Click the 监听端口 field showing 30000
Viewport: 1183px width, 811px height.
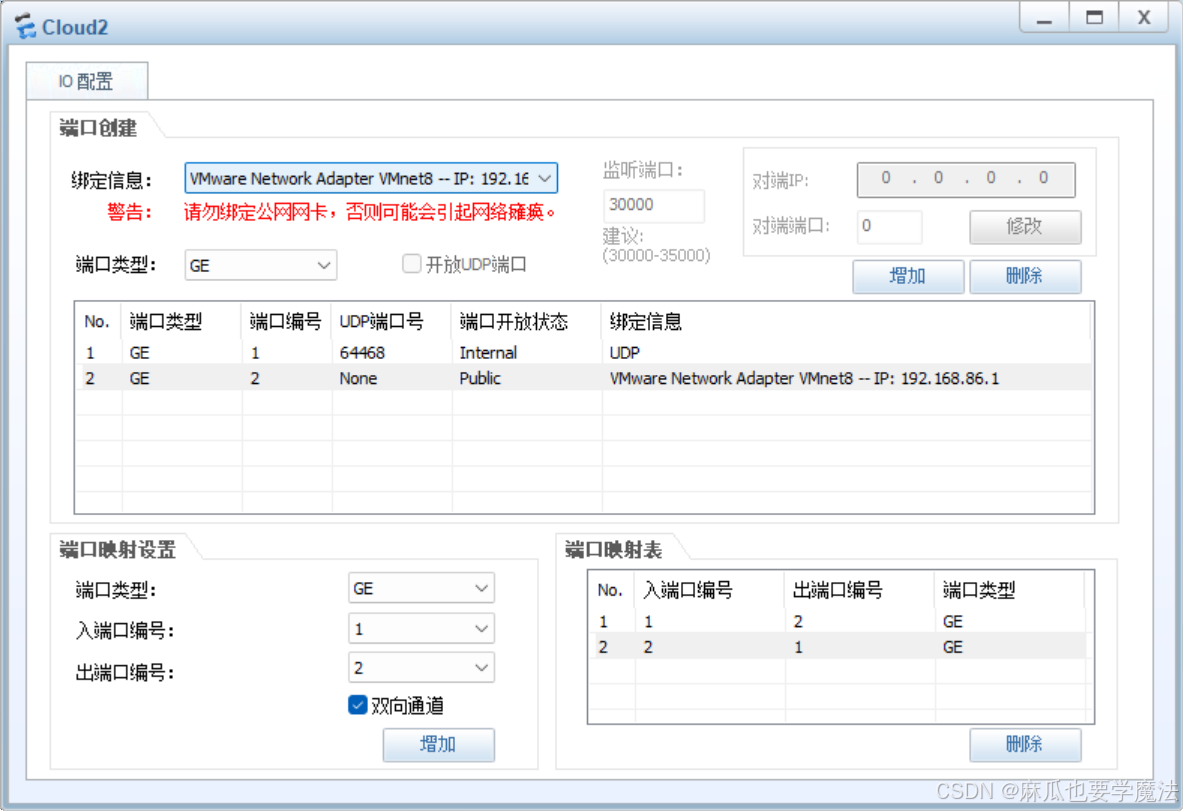(x=653, y=205)
